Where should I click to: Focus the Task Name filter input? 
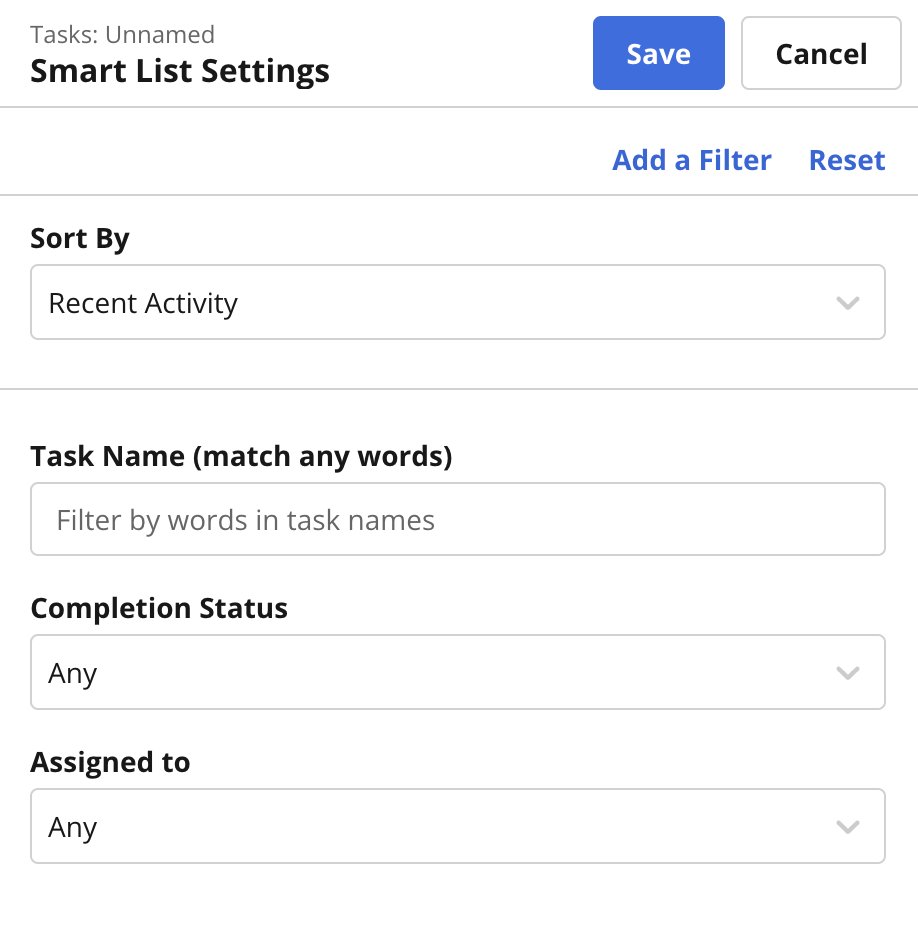[458, 519]
